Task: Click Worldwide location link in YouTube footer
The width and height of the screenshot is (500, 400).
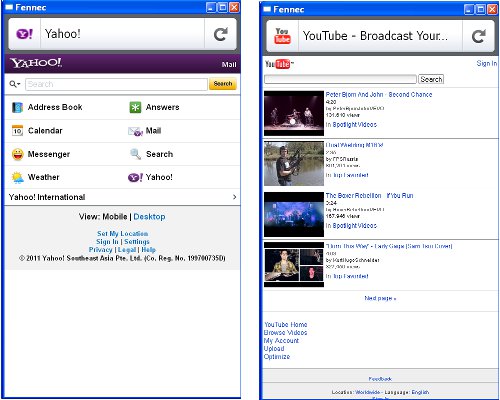Action: point(367,392)
